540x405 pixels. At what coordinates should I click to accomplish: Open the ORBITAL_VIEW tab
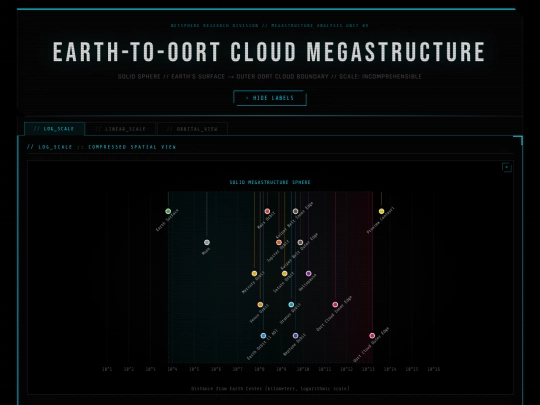click(192, 129)
